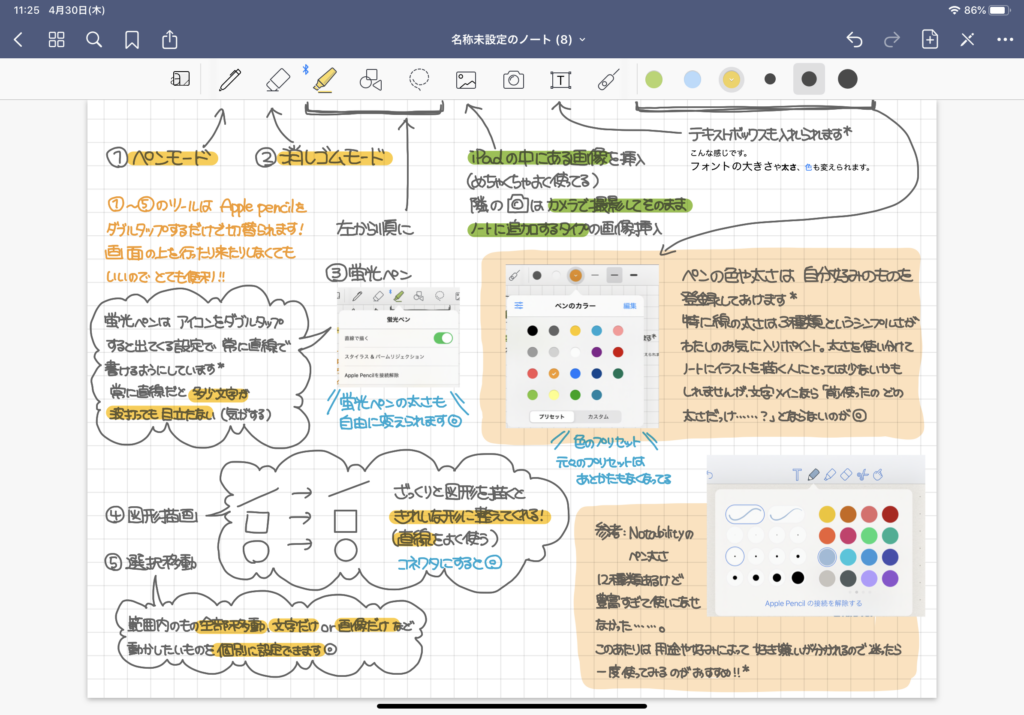The width and height of the screenshot is (1024, 715).
Task: Open the page thumbnails grid view
Action: pyautogui.click(x=56, y=40)
